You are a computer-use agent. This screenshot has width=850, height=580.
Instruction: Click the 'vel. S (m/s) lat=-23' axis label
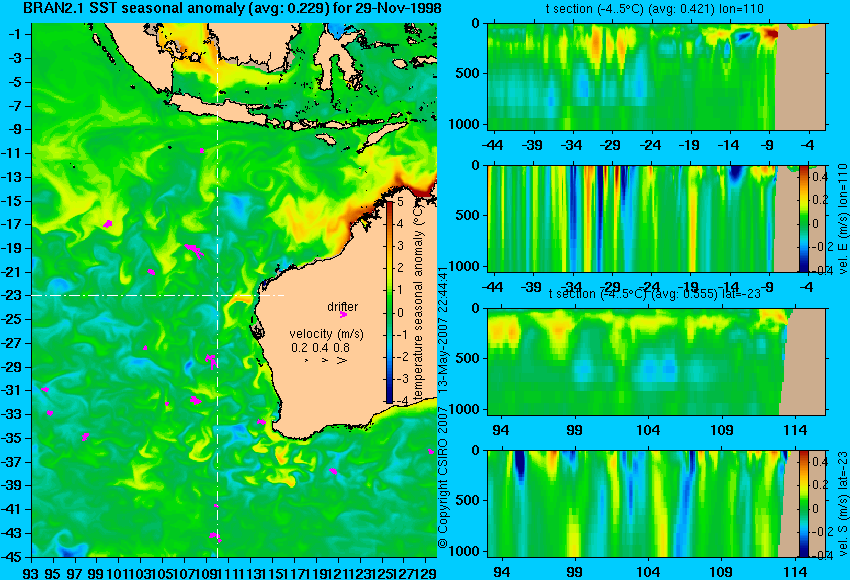click(843, 504)
